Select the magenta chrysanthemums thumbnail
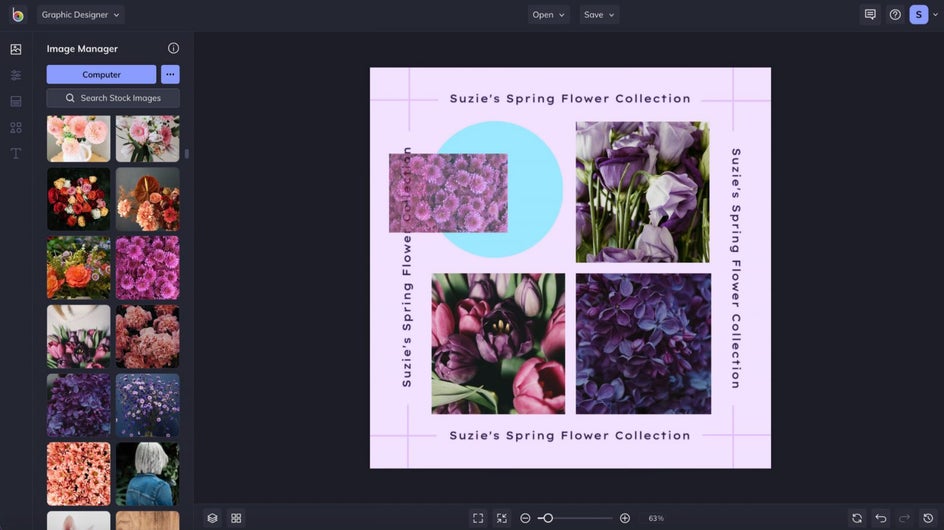 click(148, 268)
